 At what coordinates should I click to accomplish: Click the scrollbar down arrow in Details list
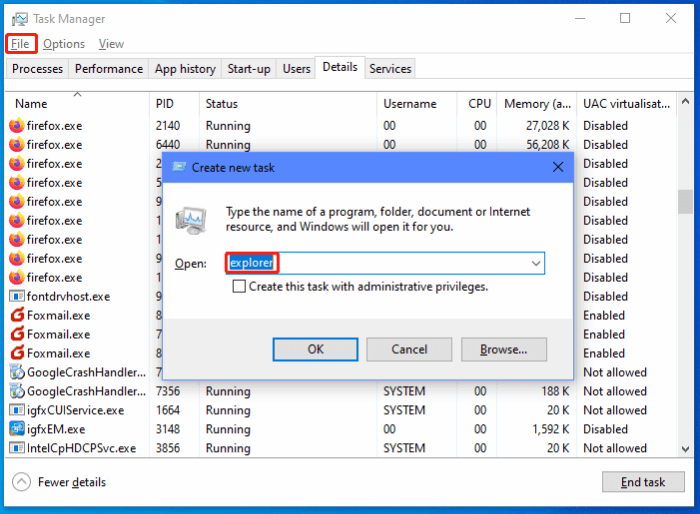(685, 449)
